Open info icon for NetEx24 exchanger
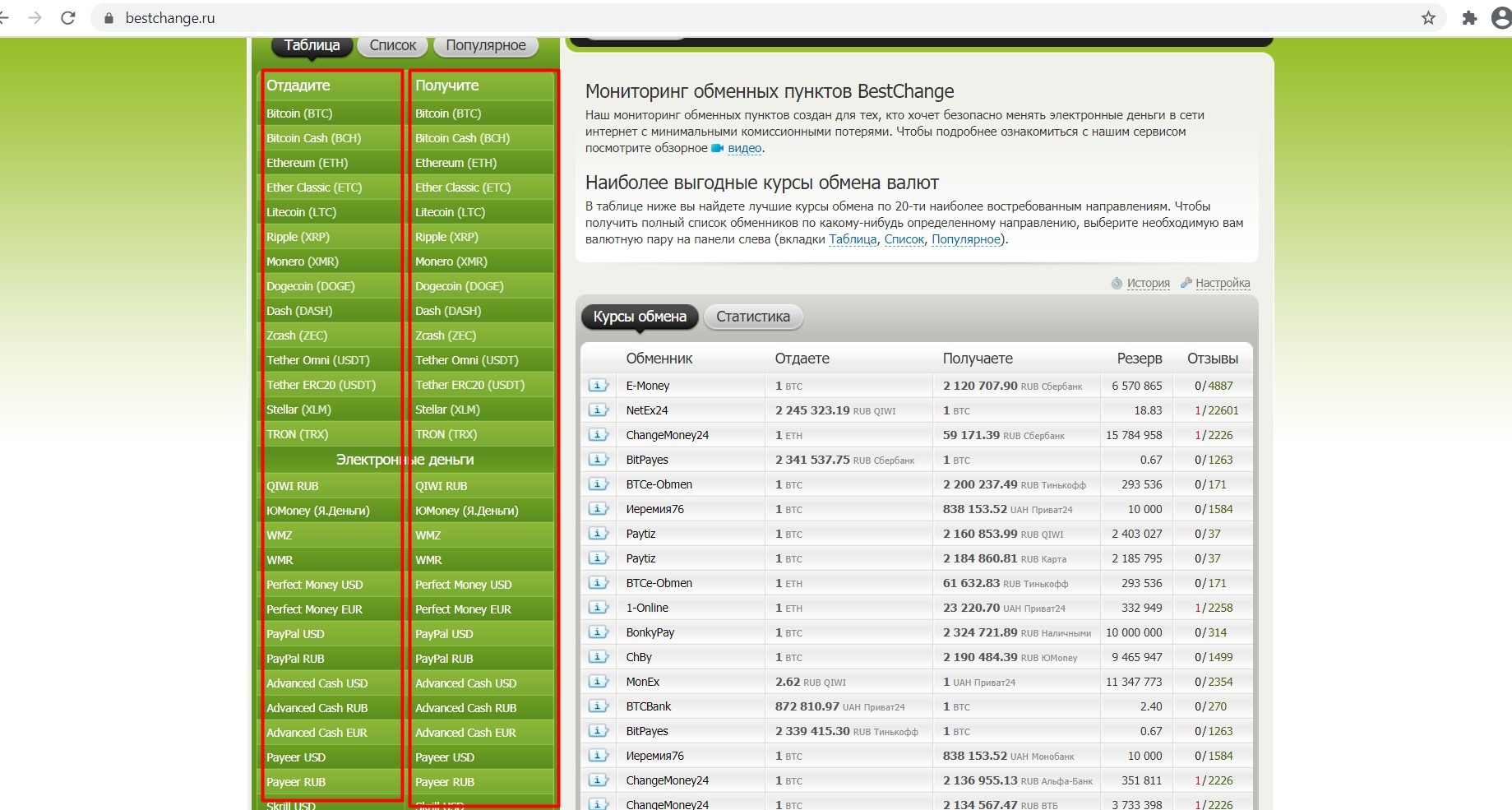Viewport: 1512px width, 810px height. 598,410
